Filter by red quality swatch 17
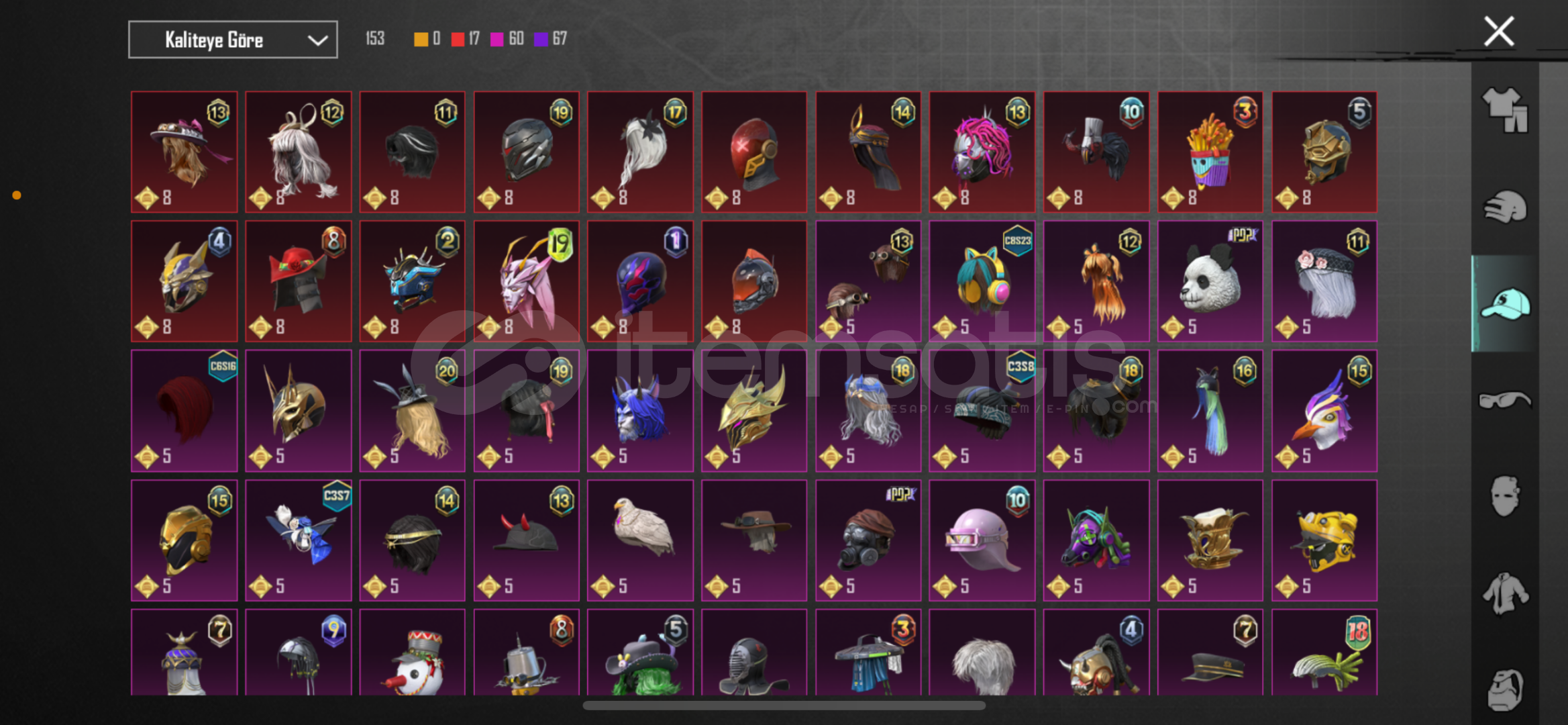The width and height of the screenshot is (1568, 725). coord(466,39)
